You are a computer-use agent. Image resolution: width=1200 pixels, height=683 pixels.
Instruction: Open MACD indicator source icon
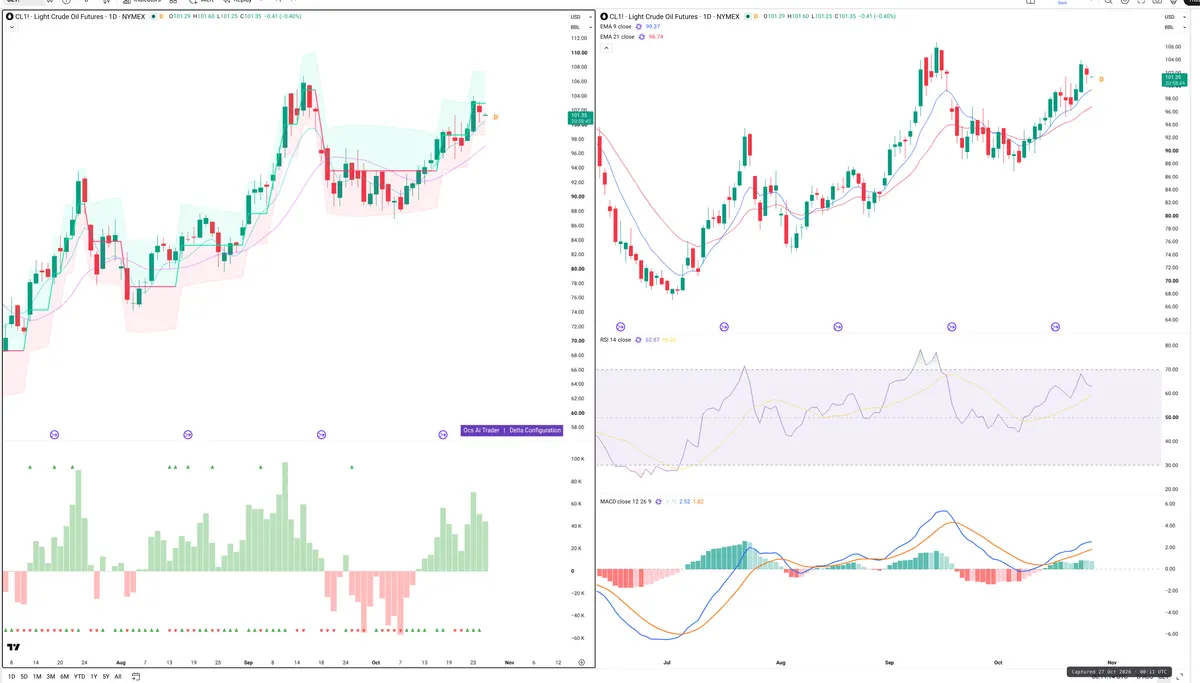[659, 500]
